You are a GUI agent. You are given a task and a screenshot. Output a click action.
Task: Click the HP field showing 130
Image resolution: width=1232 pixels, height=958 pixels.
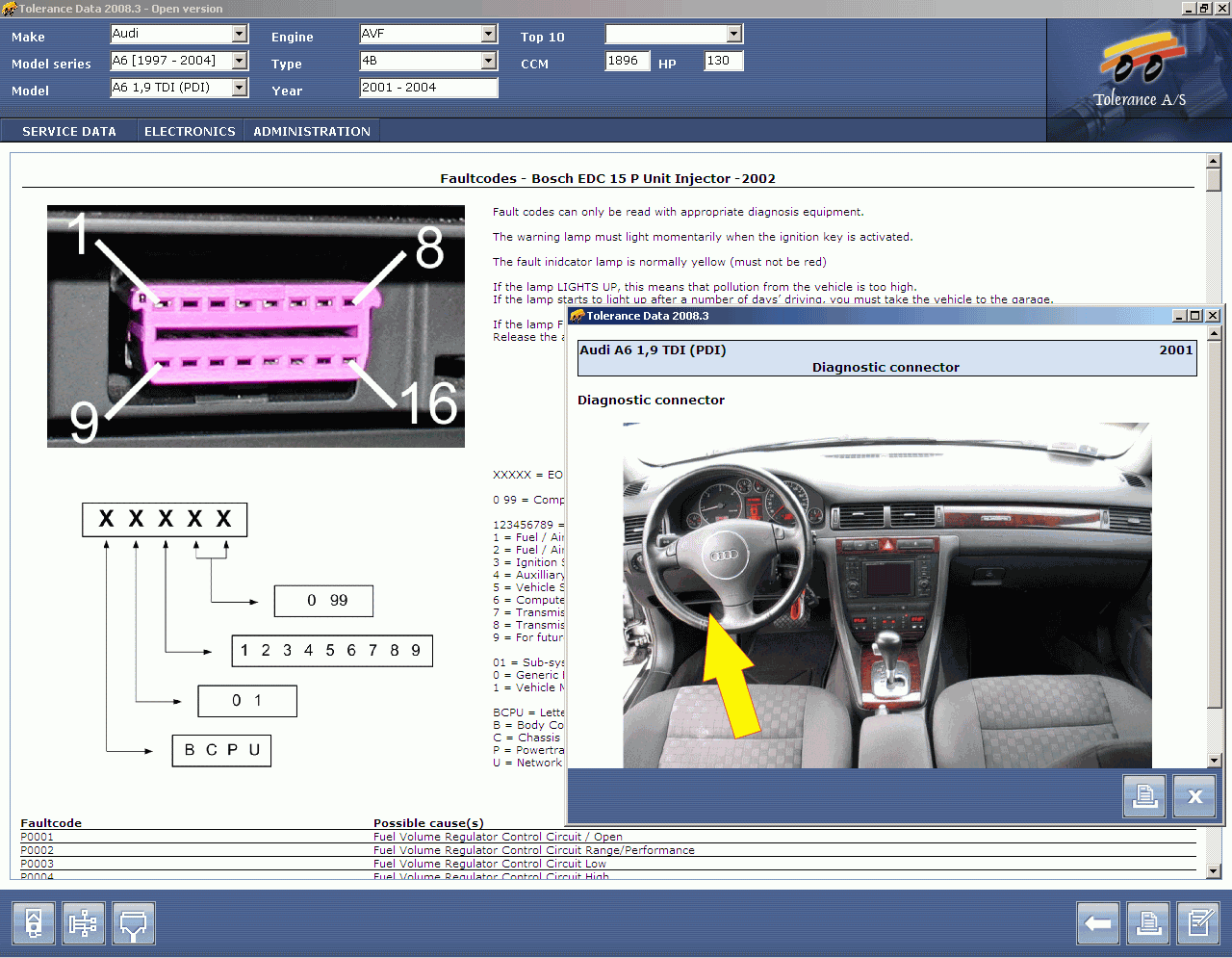(x=724, y=61)
